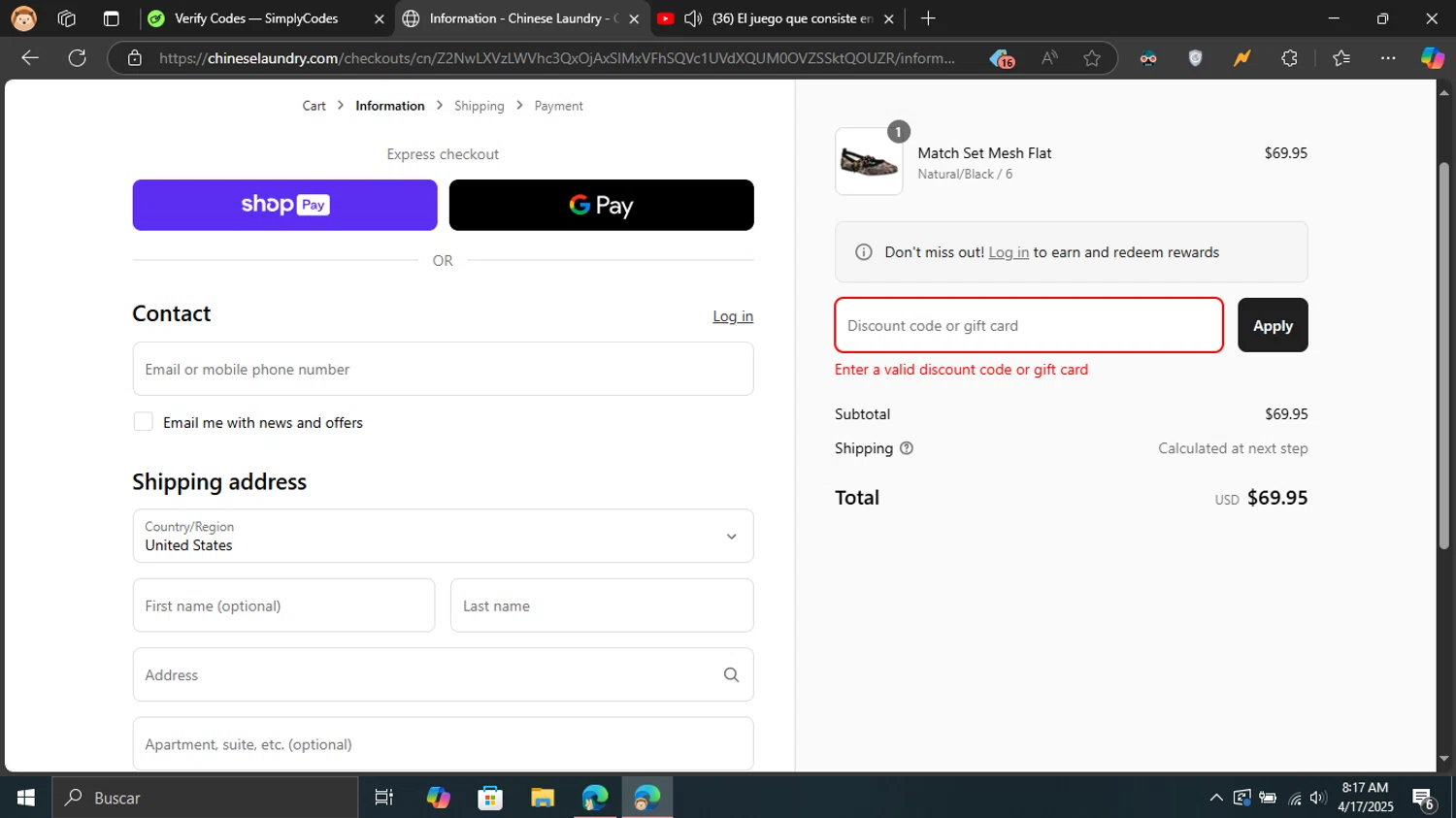The image size is (1456, 818).
Task: Pay with Shop Pay button
Action: point(284,205)
